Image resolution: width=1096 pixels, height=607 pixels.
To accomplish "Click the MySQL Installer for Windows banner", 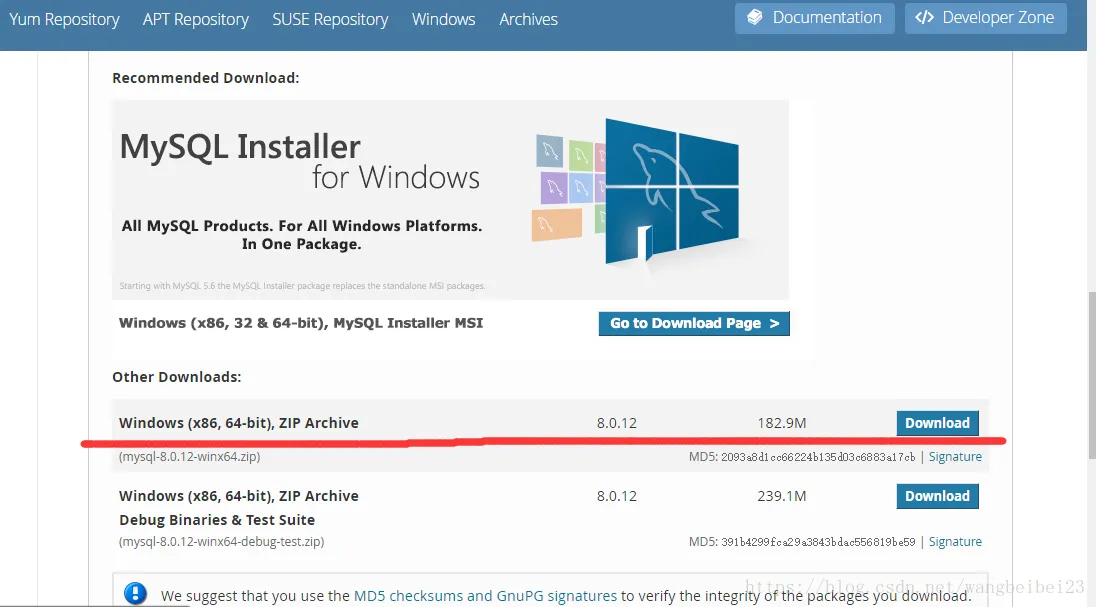I will [450, 199].
